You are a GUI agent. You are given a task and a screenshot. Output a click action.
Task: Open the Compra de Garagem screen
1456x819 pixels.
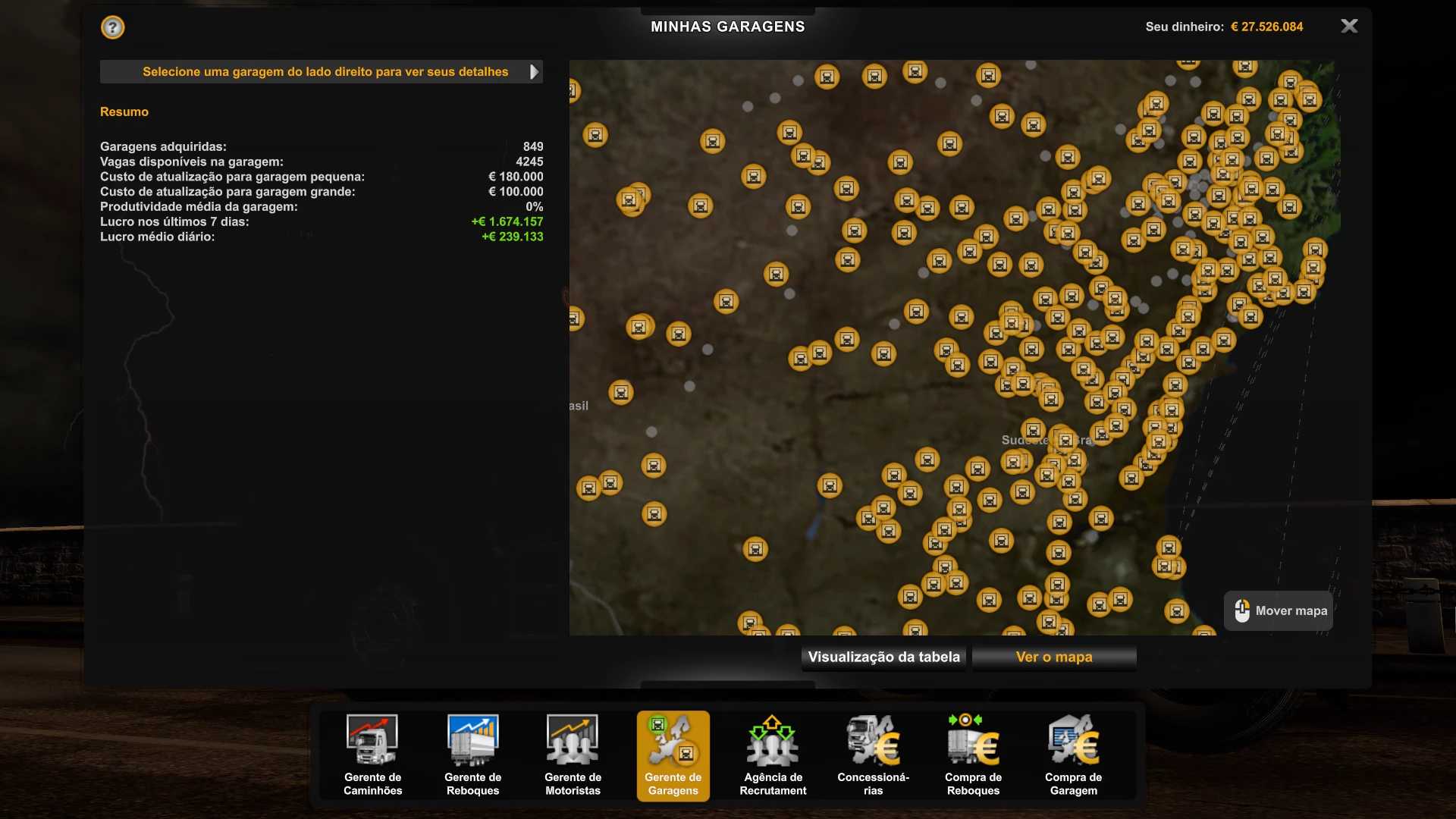pos(1073,755)
